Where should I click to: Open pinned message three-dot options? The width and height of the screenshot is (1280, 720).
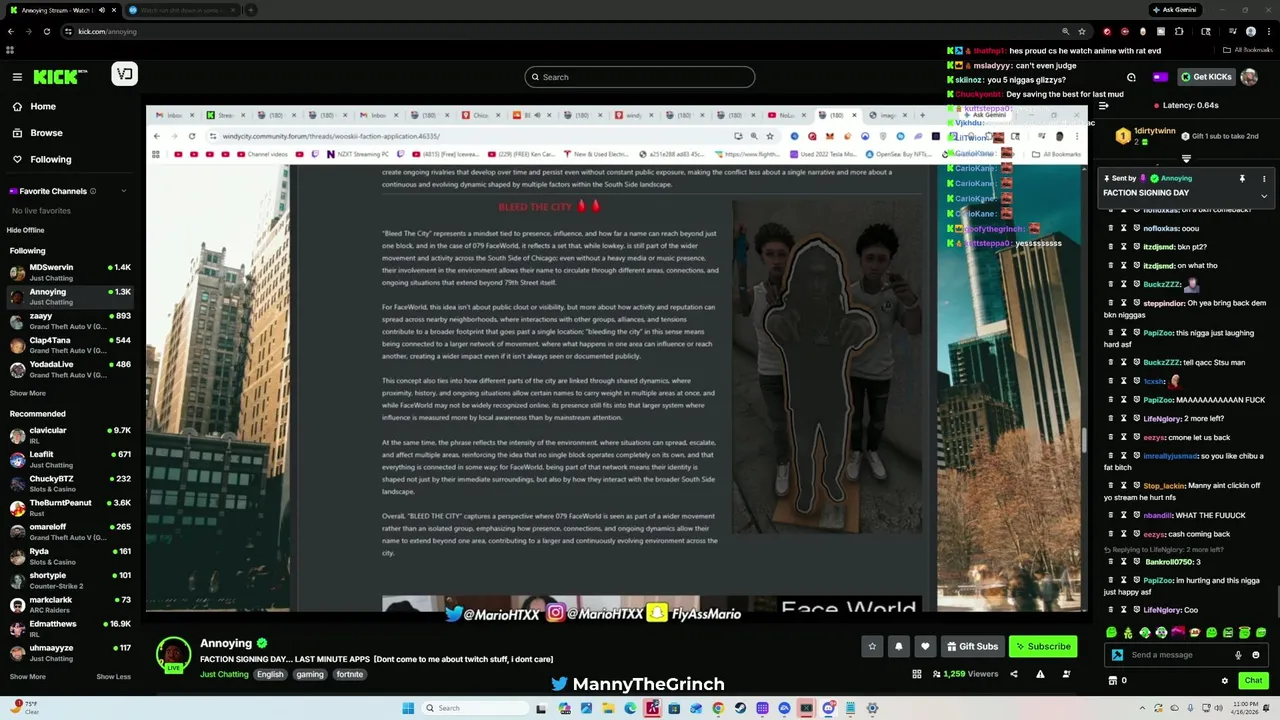point(1264,179)
